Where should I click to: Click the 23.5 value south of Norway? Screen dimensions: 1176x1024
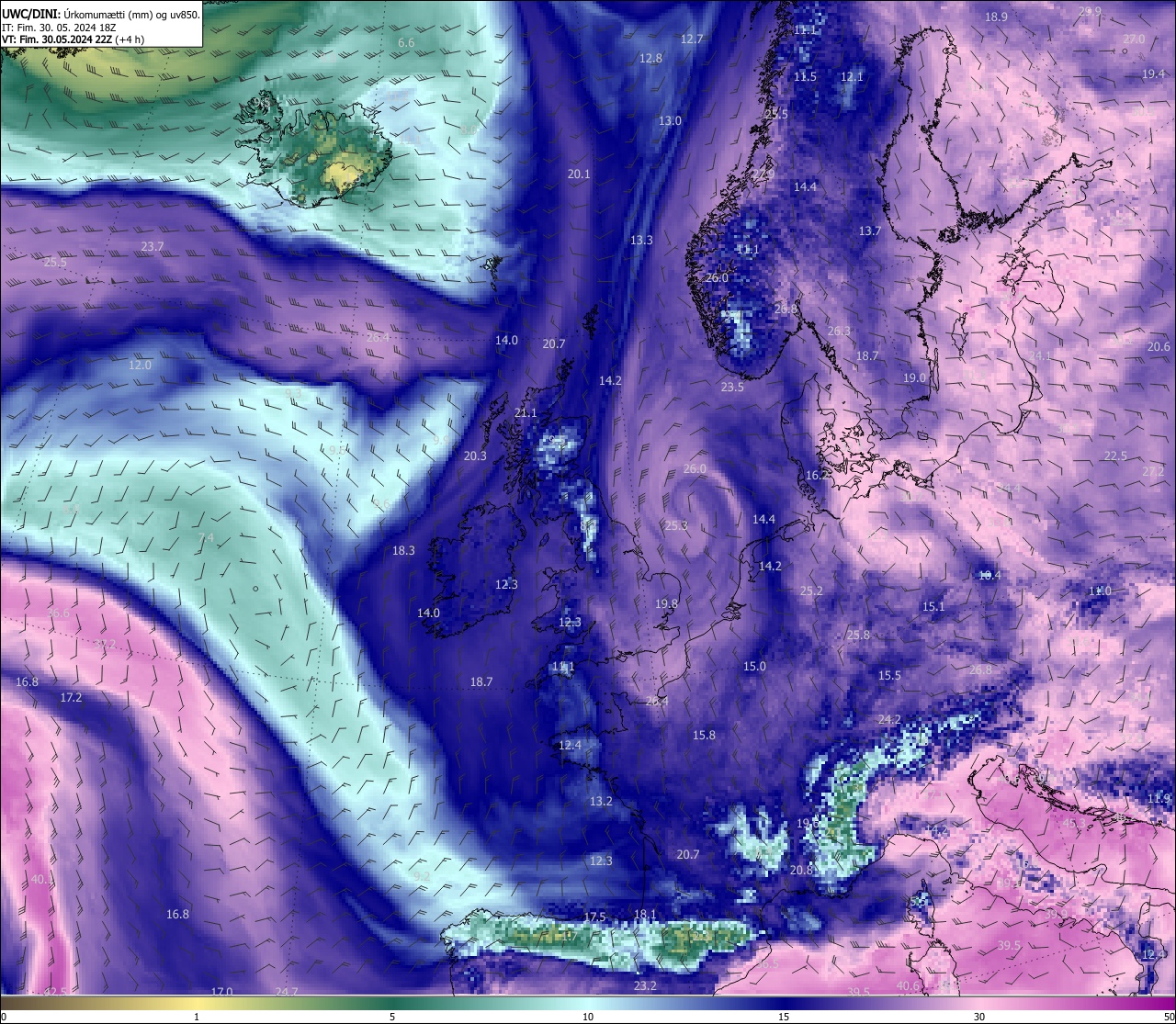pos(732,388)
